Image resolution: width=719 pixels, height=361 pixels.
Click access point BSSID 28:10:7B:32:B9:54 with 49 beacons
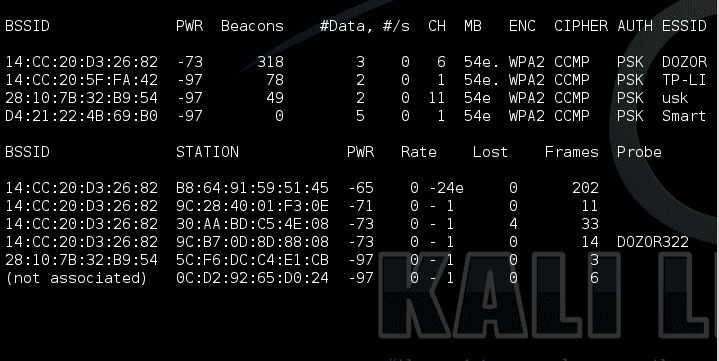click(x=82, y=98)
